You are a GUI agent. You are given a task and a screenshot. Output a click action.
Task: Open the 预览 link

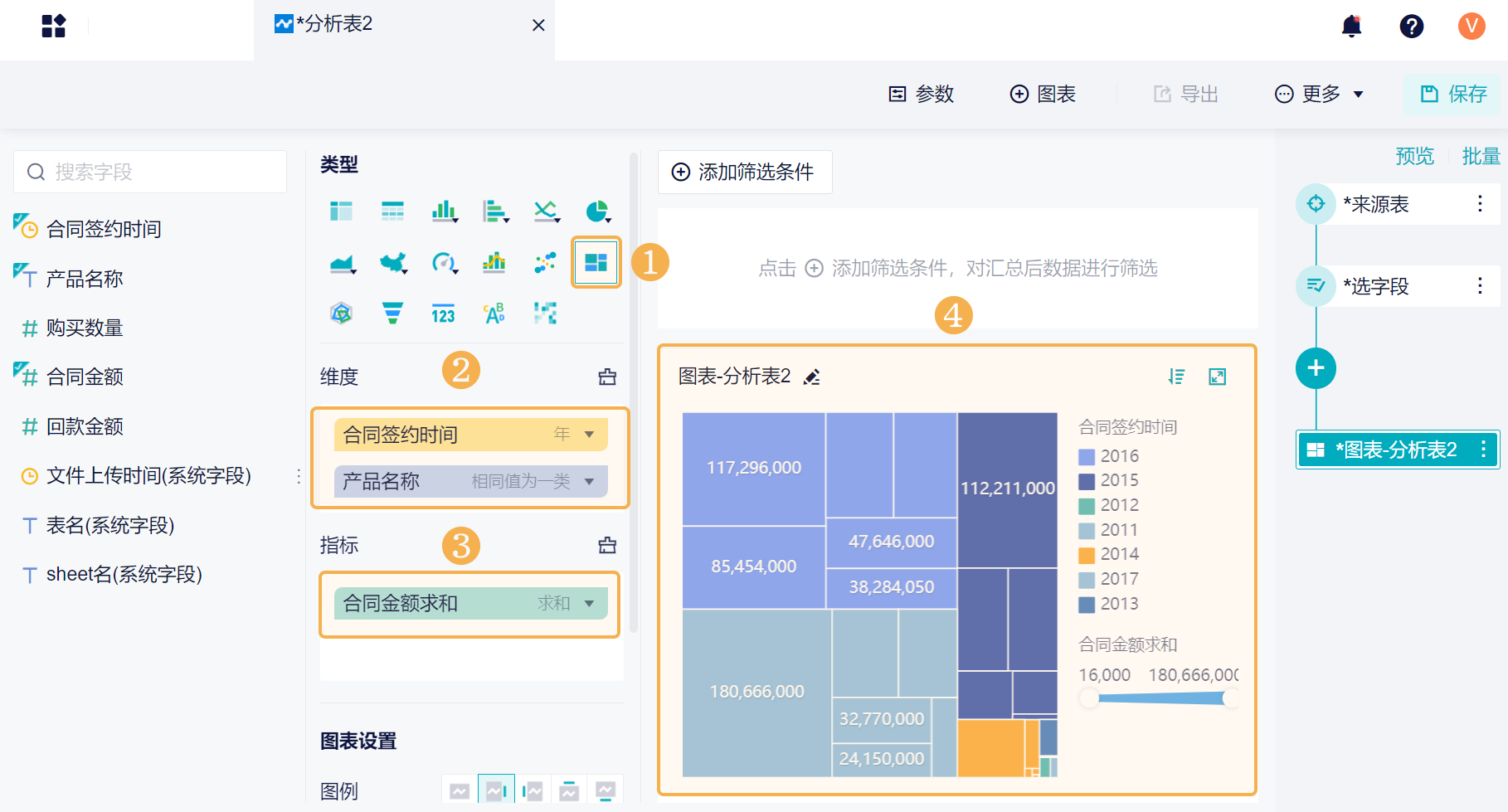(x=1414, y=157)
